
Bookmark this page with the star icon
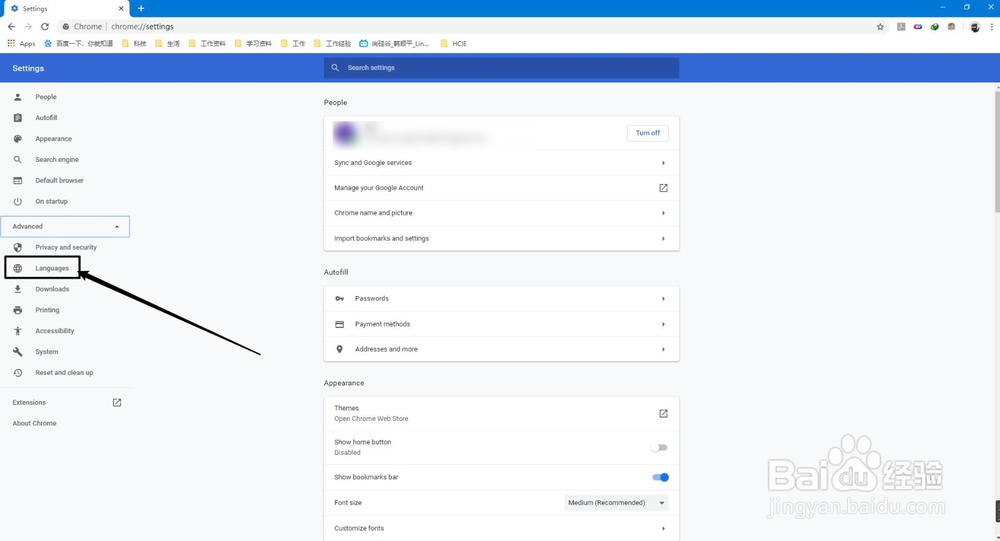[880, 27]
